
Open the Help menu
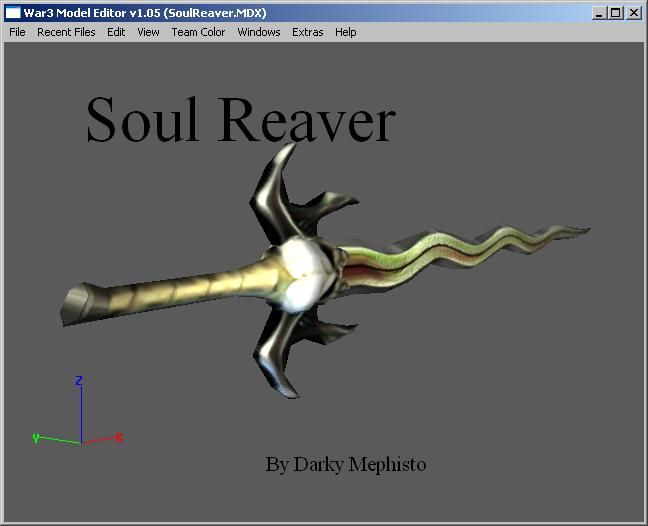[x=345, y=32]
